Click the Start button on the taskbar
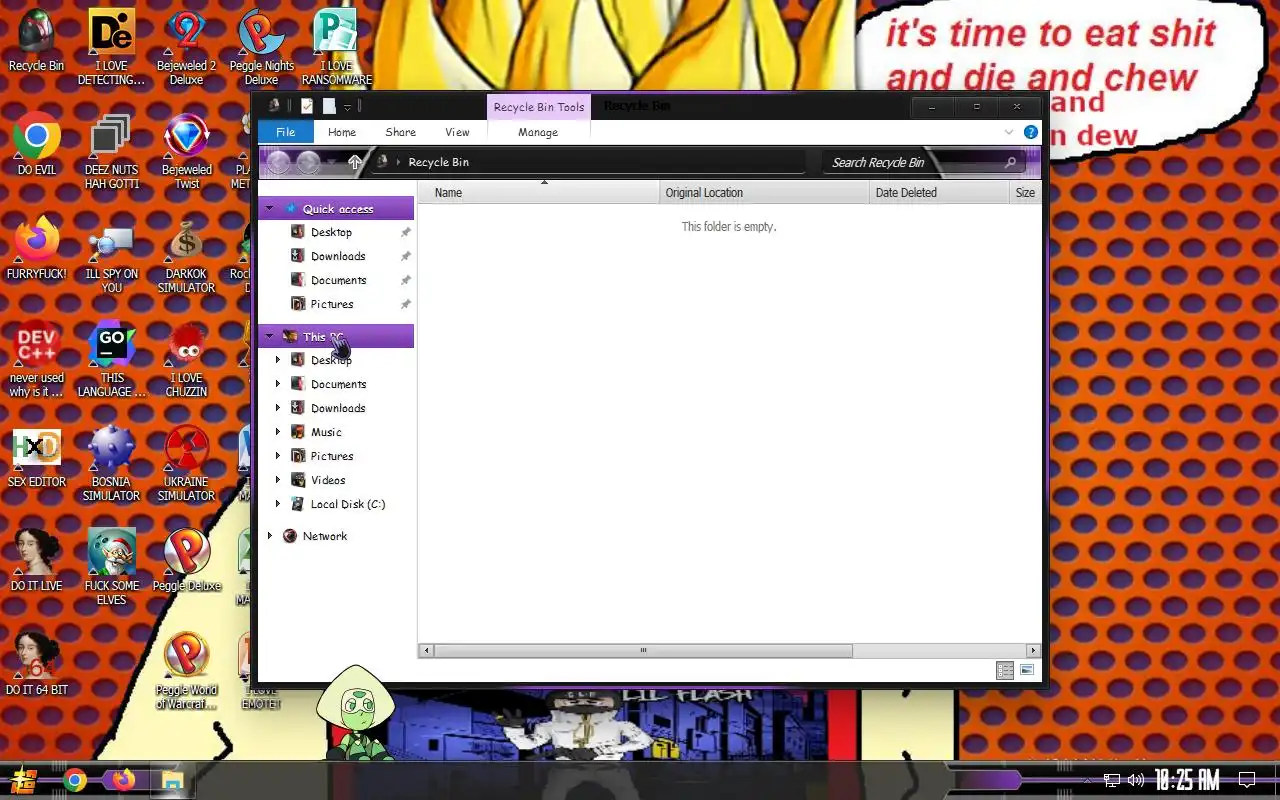The height and width of the screenshot is (800, 1280). pyautogui.click(x=24, y=780)
